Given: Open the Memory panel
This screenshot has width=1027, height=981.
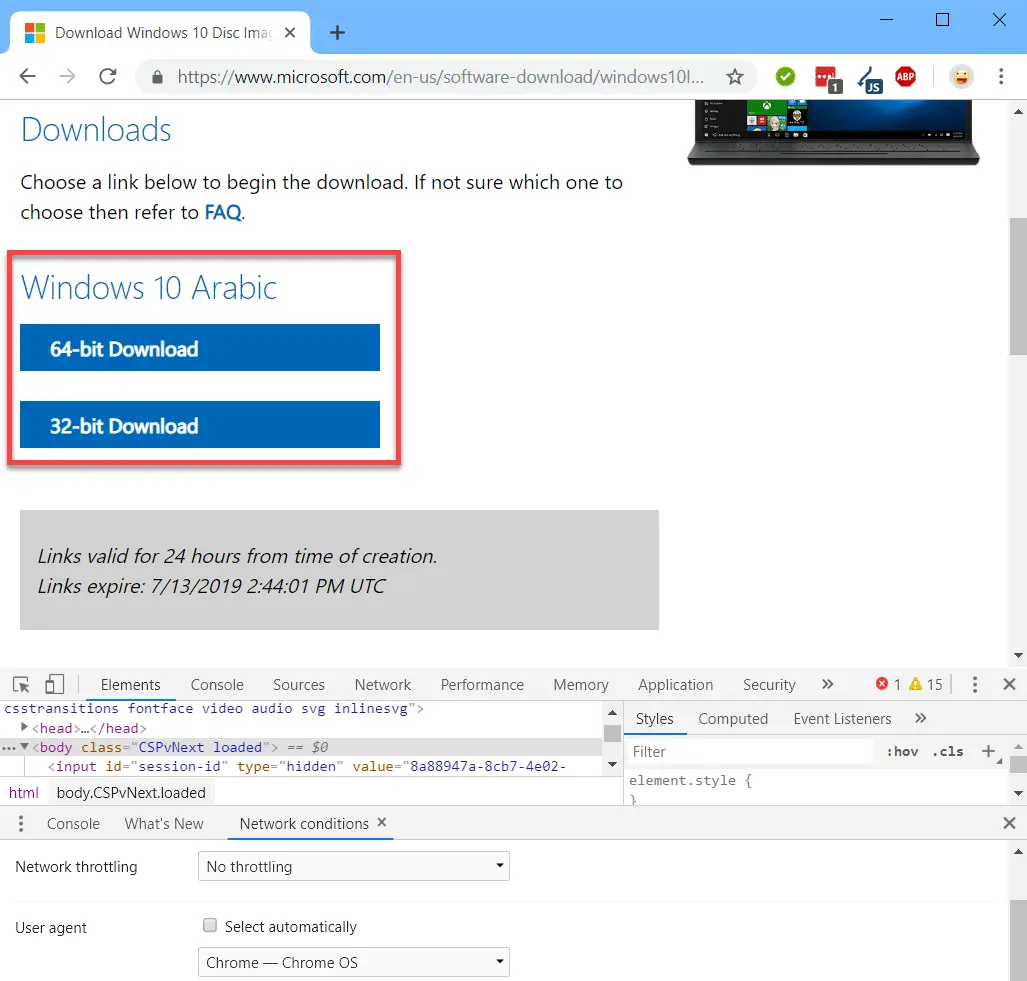Looking at the screenshot, I should point(581,684).
